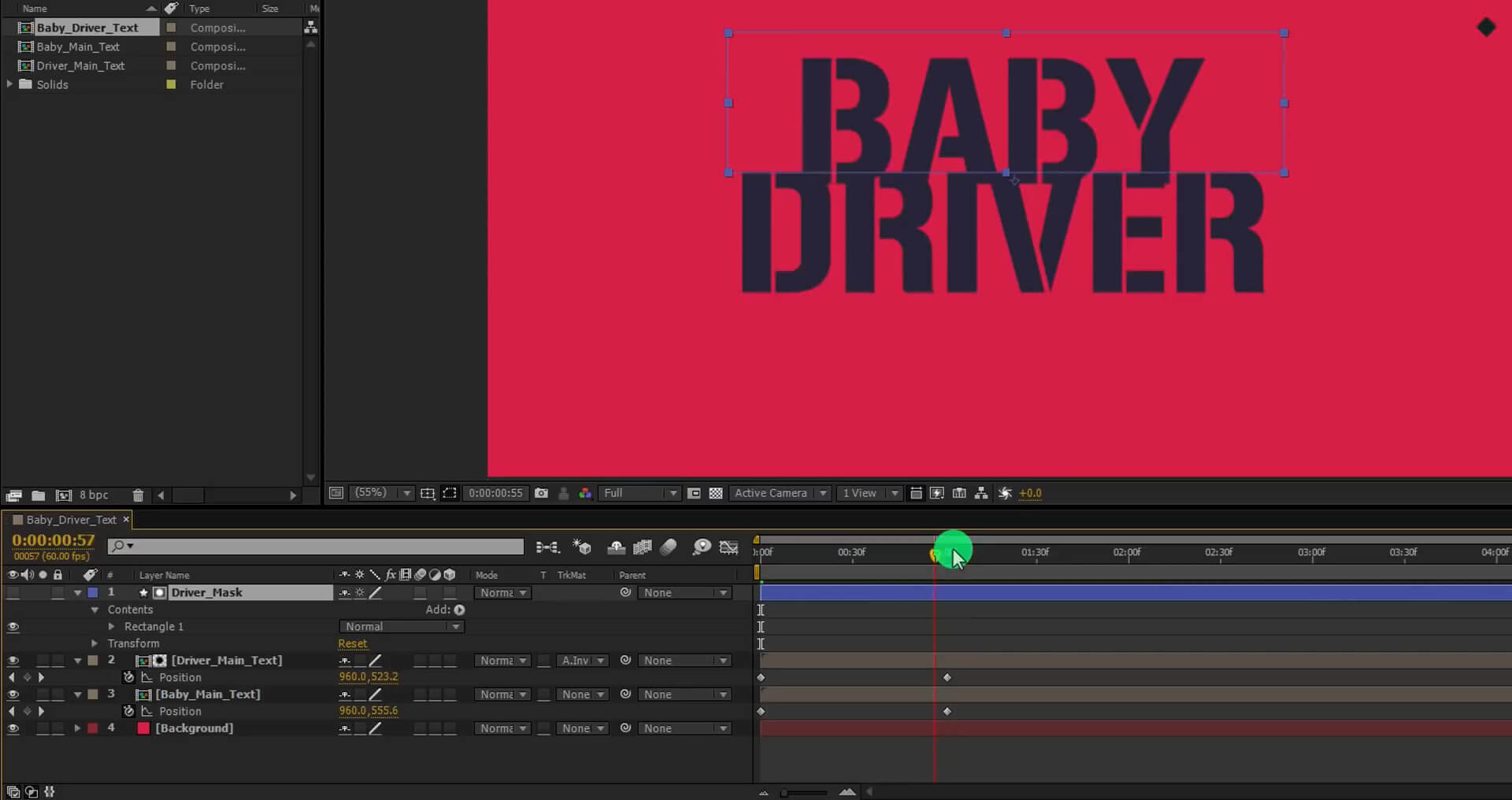Expand the Solids folder
1512x800 pixels.
click(9, 83)
